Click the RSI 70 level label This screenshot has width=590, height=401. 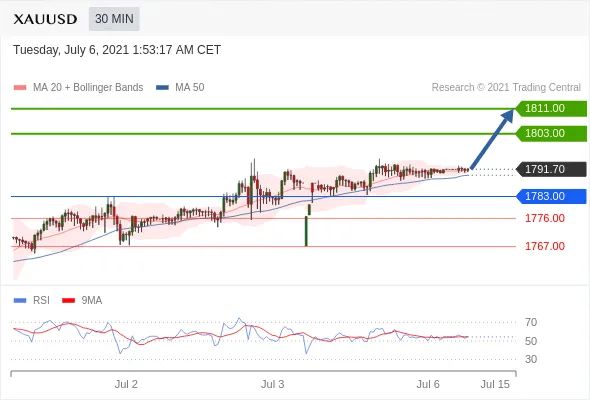(x=531, y=322)
